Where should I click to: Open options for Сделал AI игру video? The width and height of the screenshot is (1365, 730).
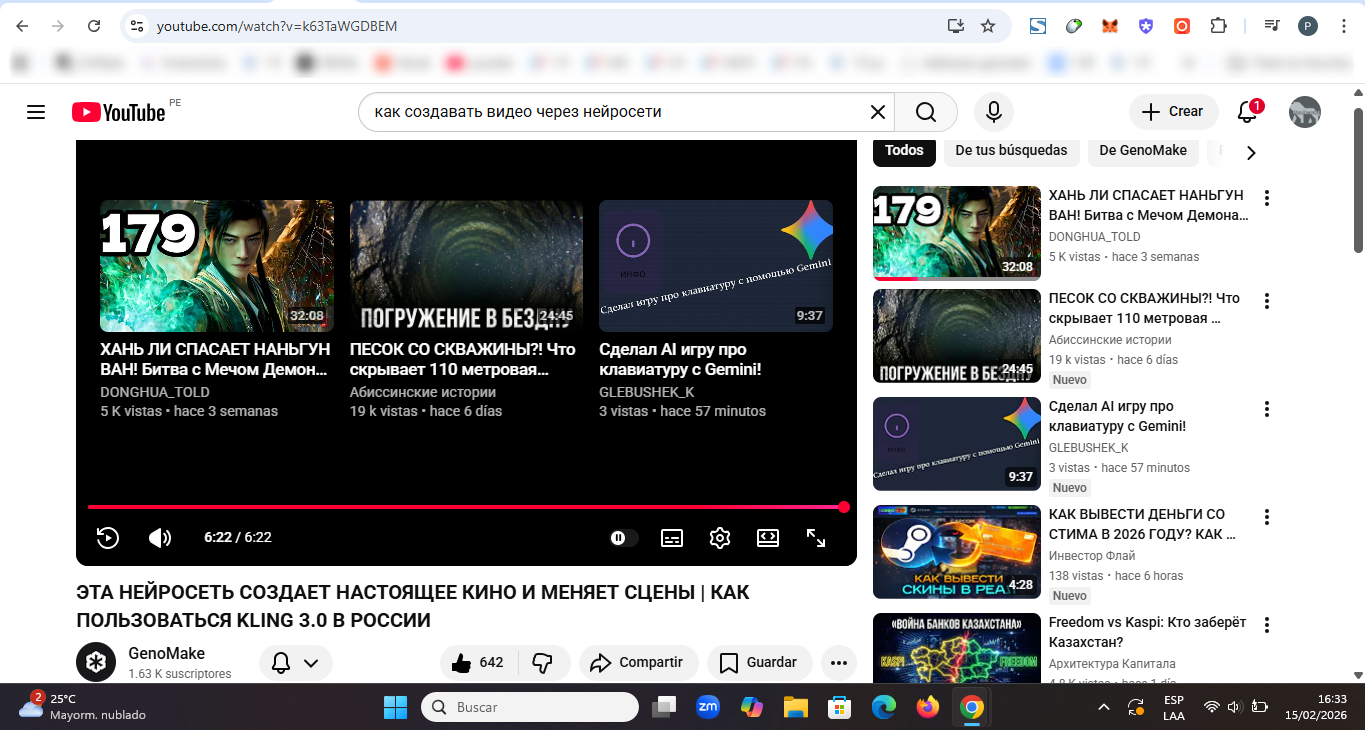click(x=1267, y=409)
